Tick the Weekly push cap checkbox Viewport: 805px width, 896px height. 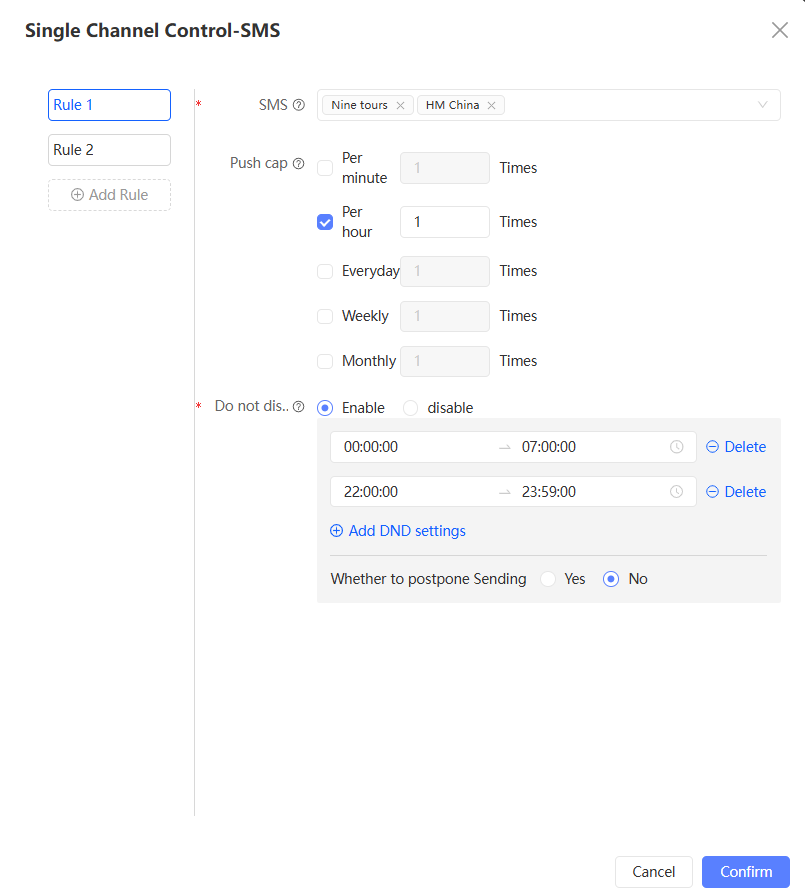coord(325,316)
